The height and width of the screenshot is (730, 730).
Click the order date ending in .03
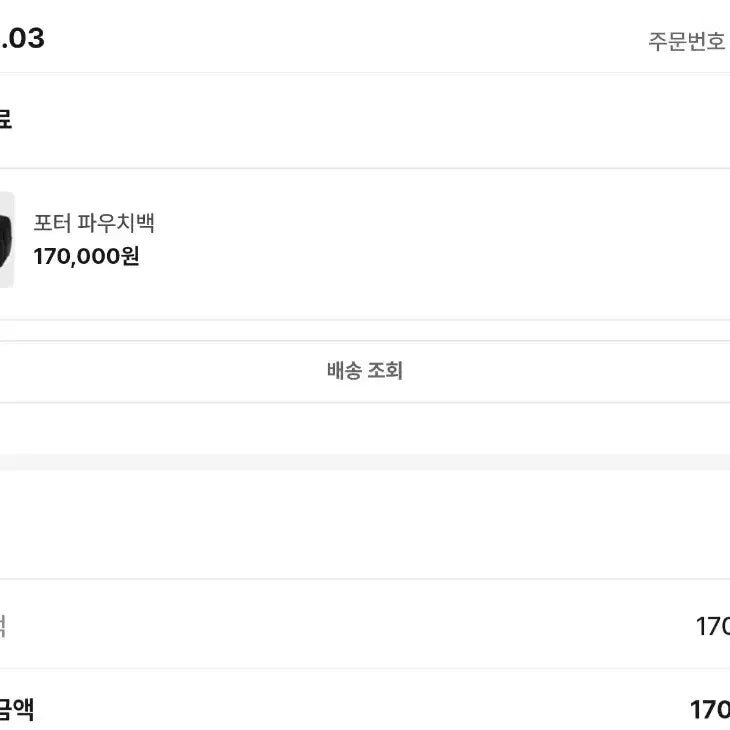[22, 39]
